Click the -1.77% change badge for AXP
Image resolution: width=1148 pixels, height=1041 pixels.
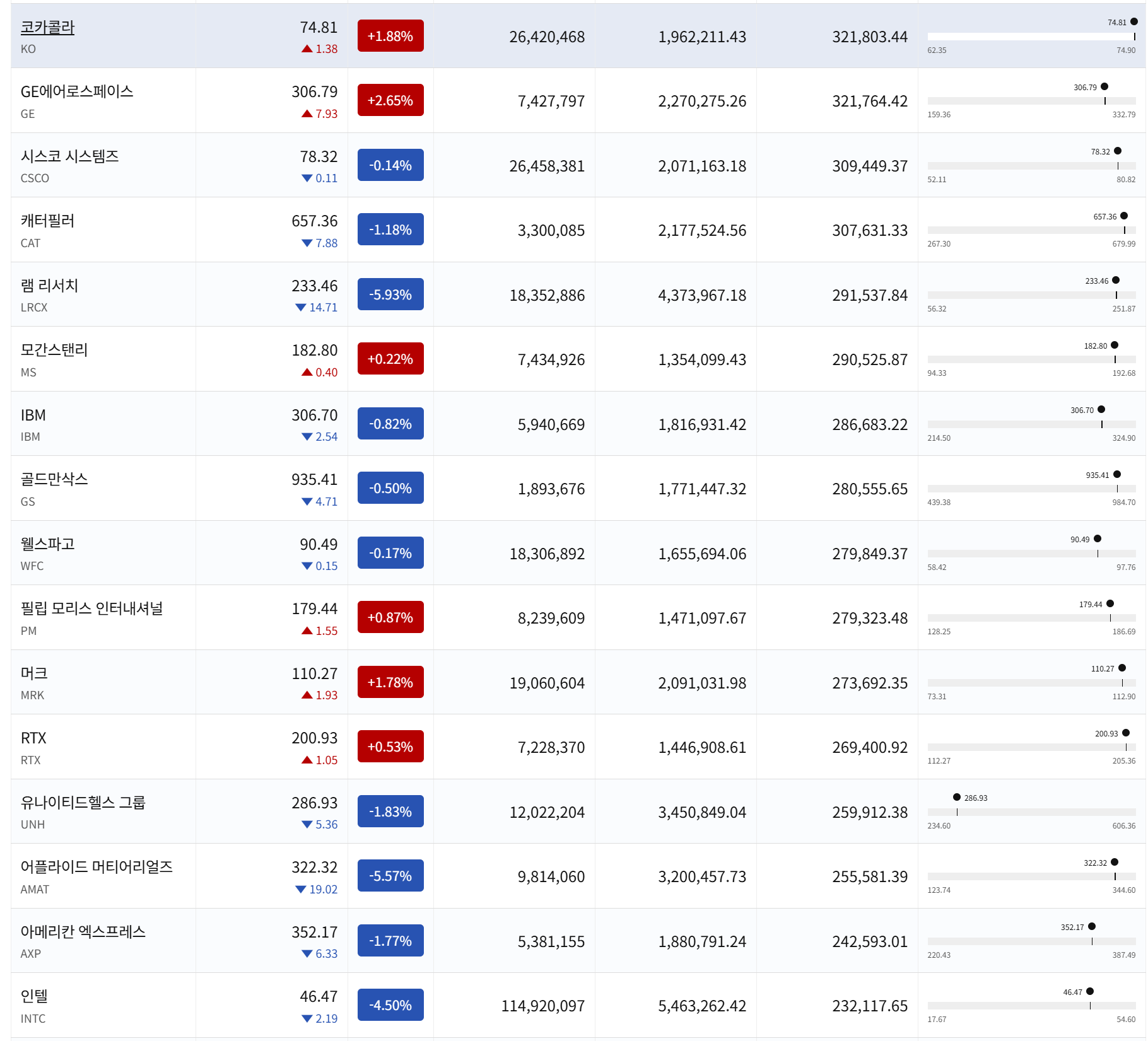coord(390,941)
